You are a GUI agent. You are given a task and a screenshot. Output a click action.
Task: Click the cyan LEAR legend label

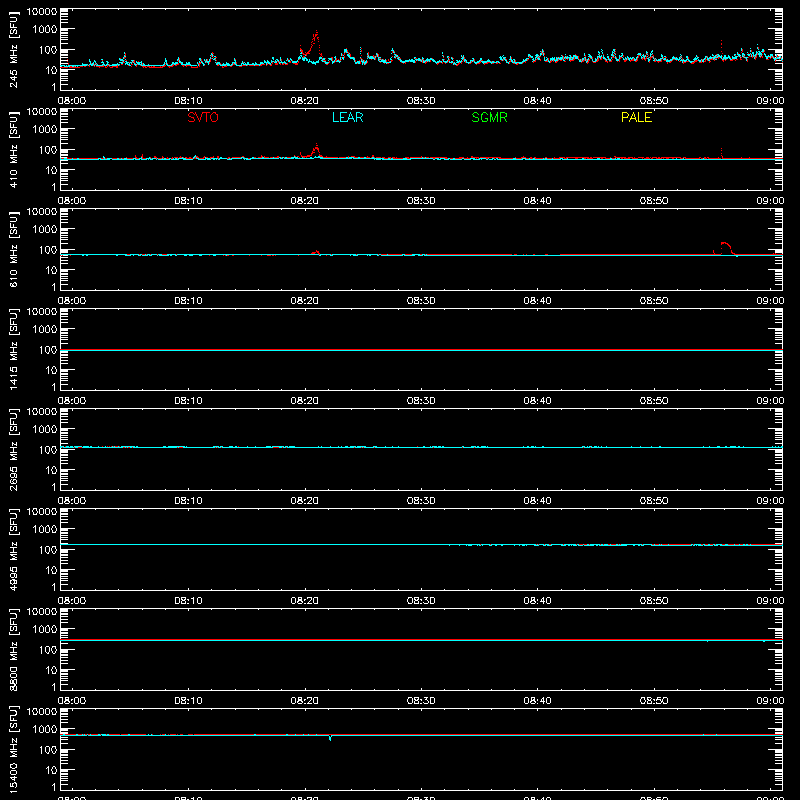[347, 117]
